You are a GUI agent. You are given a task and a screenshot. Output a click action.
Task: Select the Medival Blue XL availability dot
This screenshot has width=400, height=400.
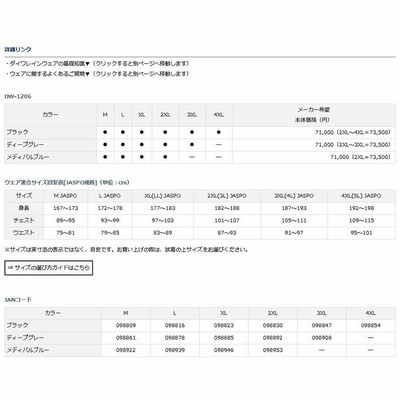click(x=142, y=157)
